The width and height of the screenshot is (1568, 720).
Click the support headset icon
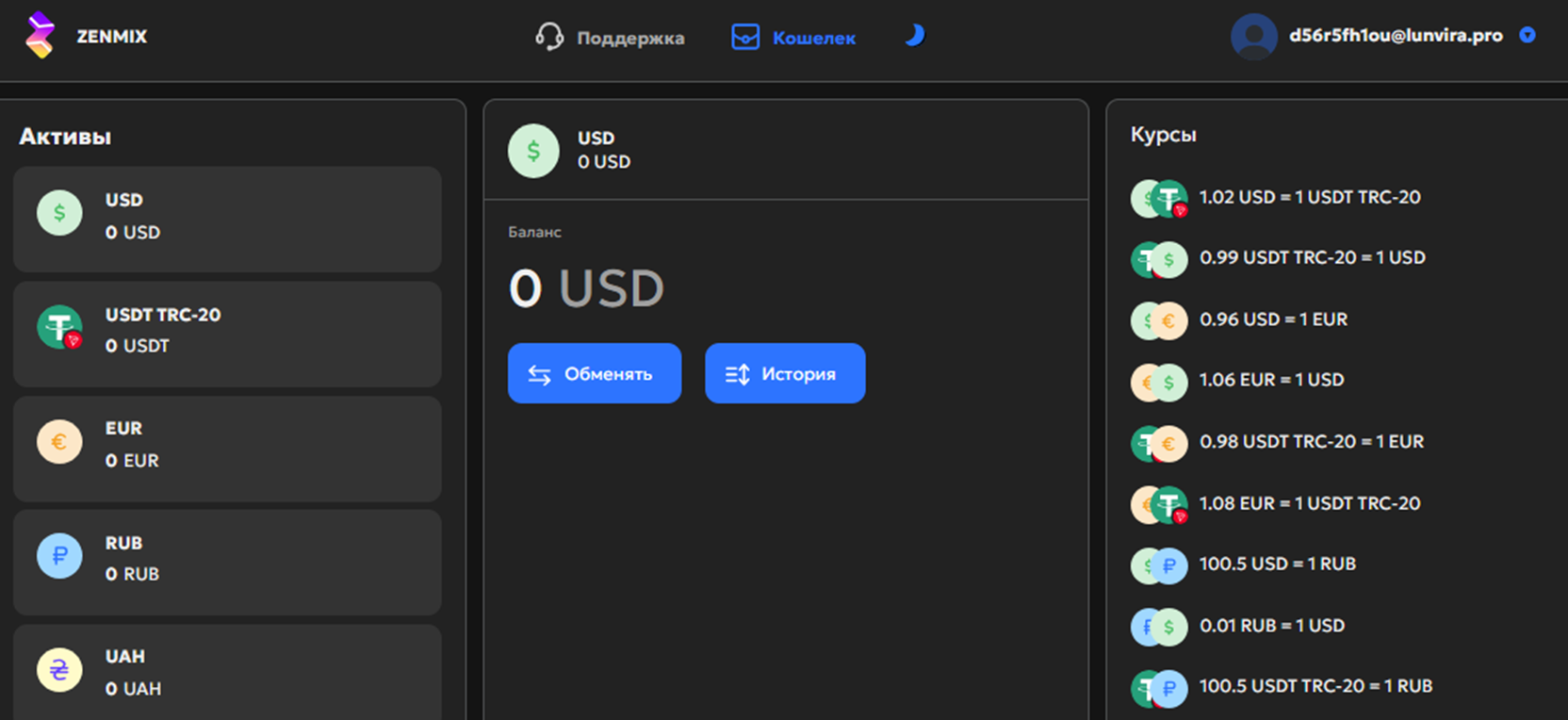pos(549,37)
